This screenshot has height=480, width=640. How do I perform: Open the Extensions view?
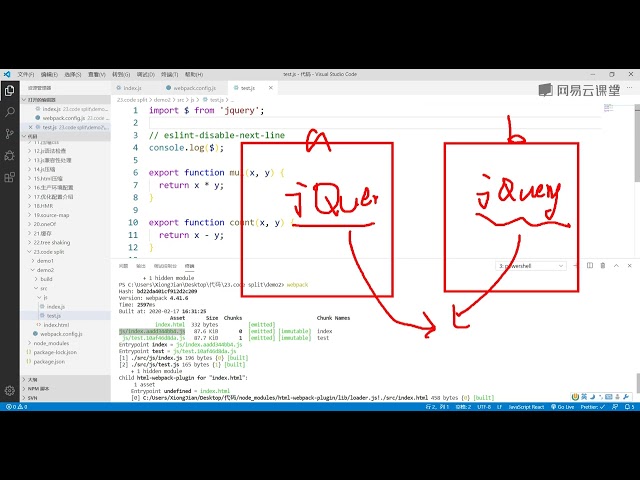(9, 177)
